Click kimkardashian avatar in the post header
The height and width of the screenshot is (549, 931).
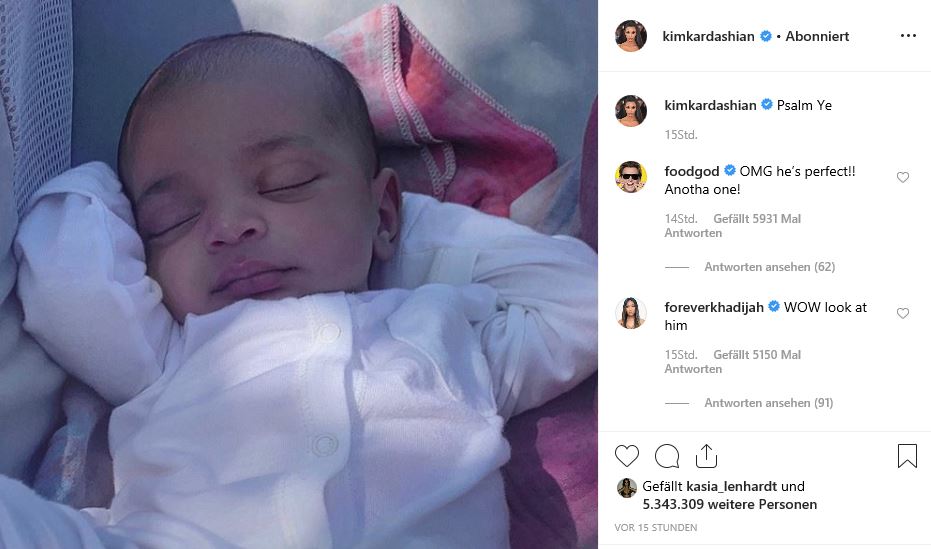pos(631,36)
